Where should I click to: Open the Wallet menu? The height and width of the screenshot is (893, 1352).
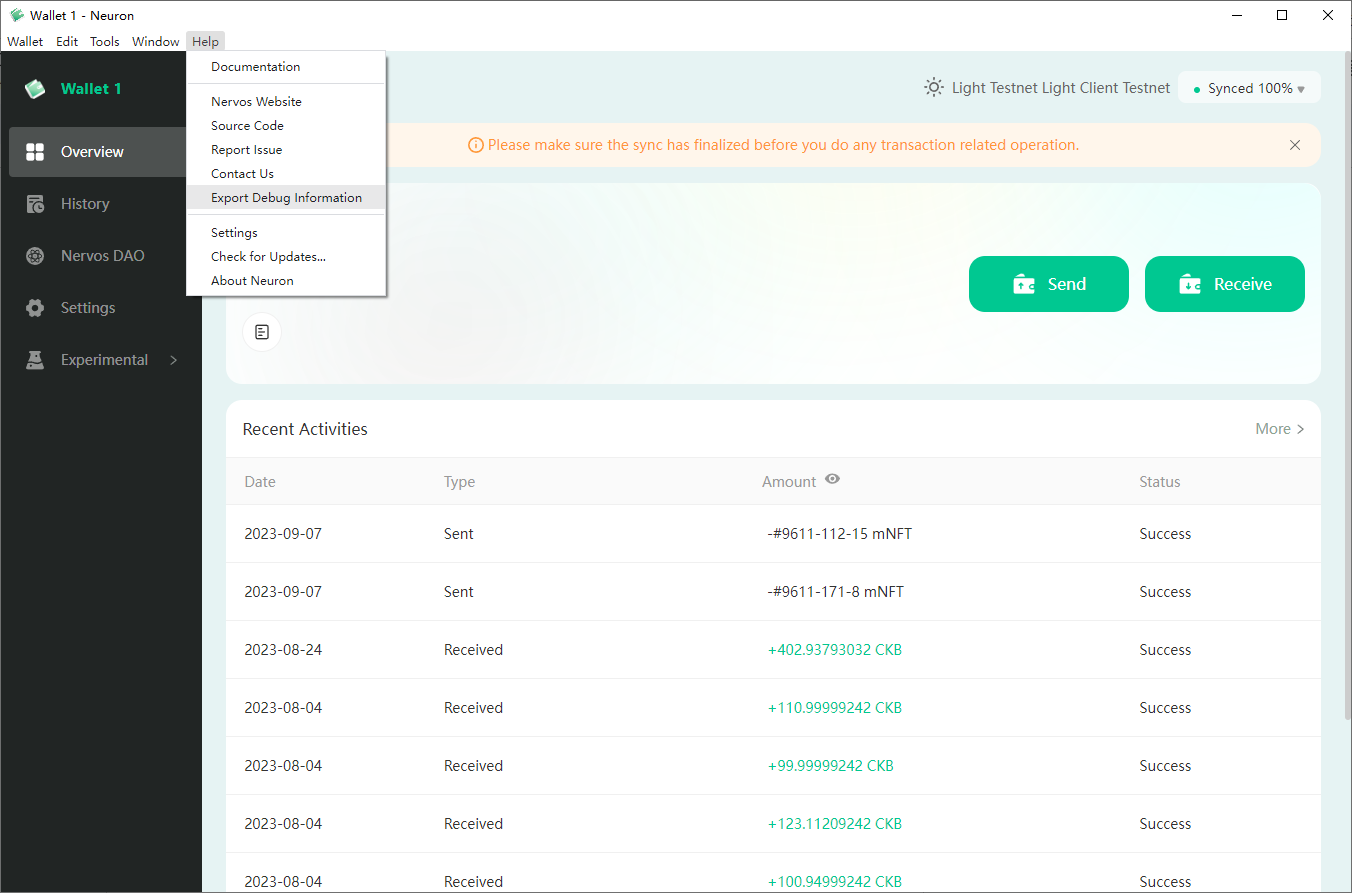[x=25, y=41]
